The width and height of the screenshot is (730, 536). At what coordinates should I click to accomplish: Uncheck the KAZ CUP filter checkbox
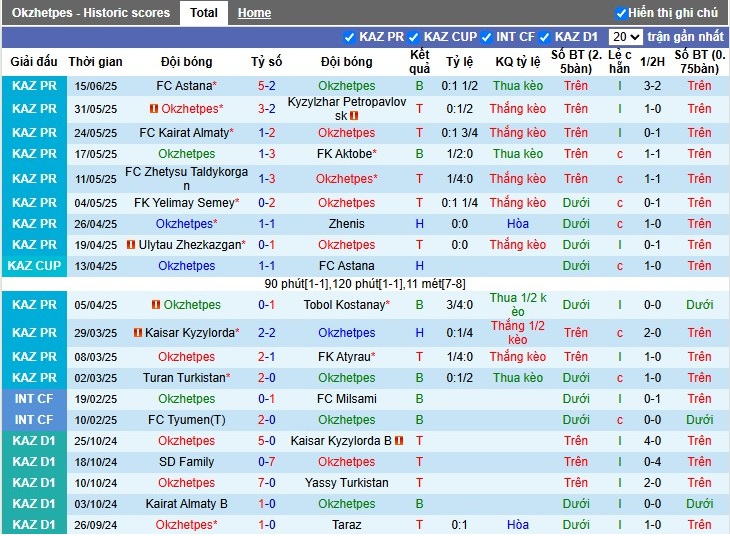point(413,37)
